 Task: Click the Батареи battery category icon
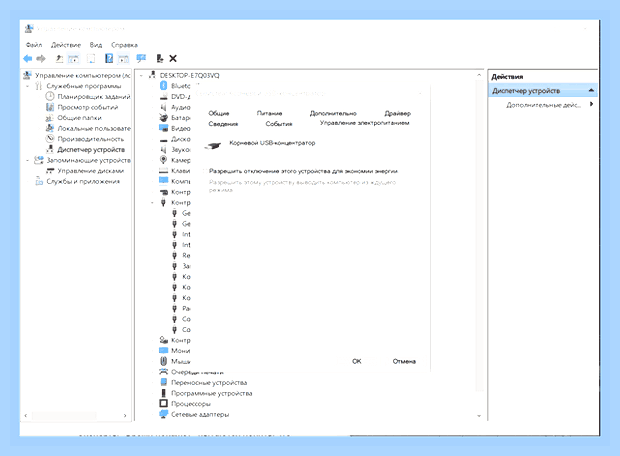coord(163,117)
